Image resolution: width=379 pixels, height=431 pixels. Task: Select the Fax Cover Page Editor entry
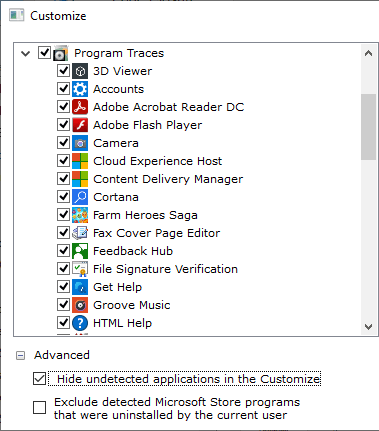[157, 233]
